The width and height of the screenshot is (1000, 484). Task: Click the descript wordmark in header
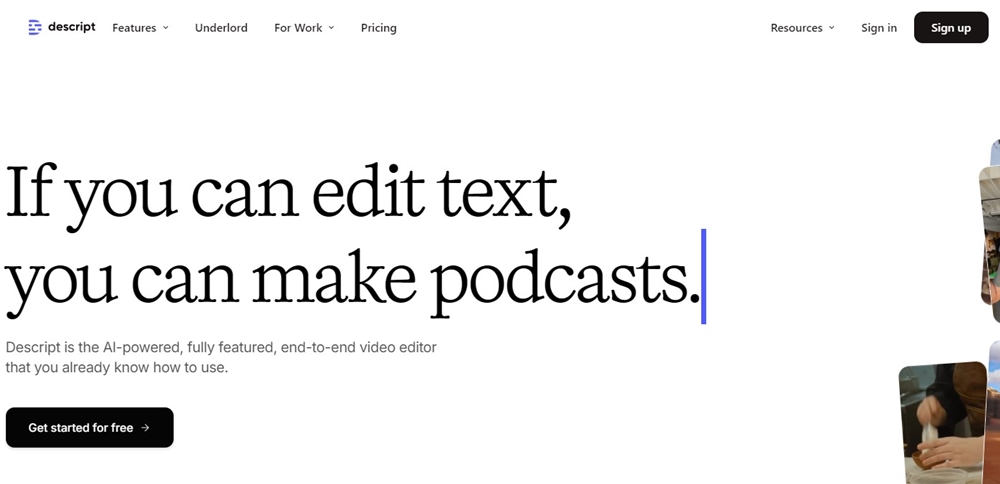coord(72,27)
